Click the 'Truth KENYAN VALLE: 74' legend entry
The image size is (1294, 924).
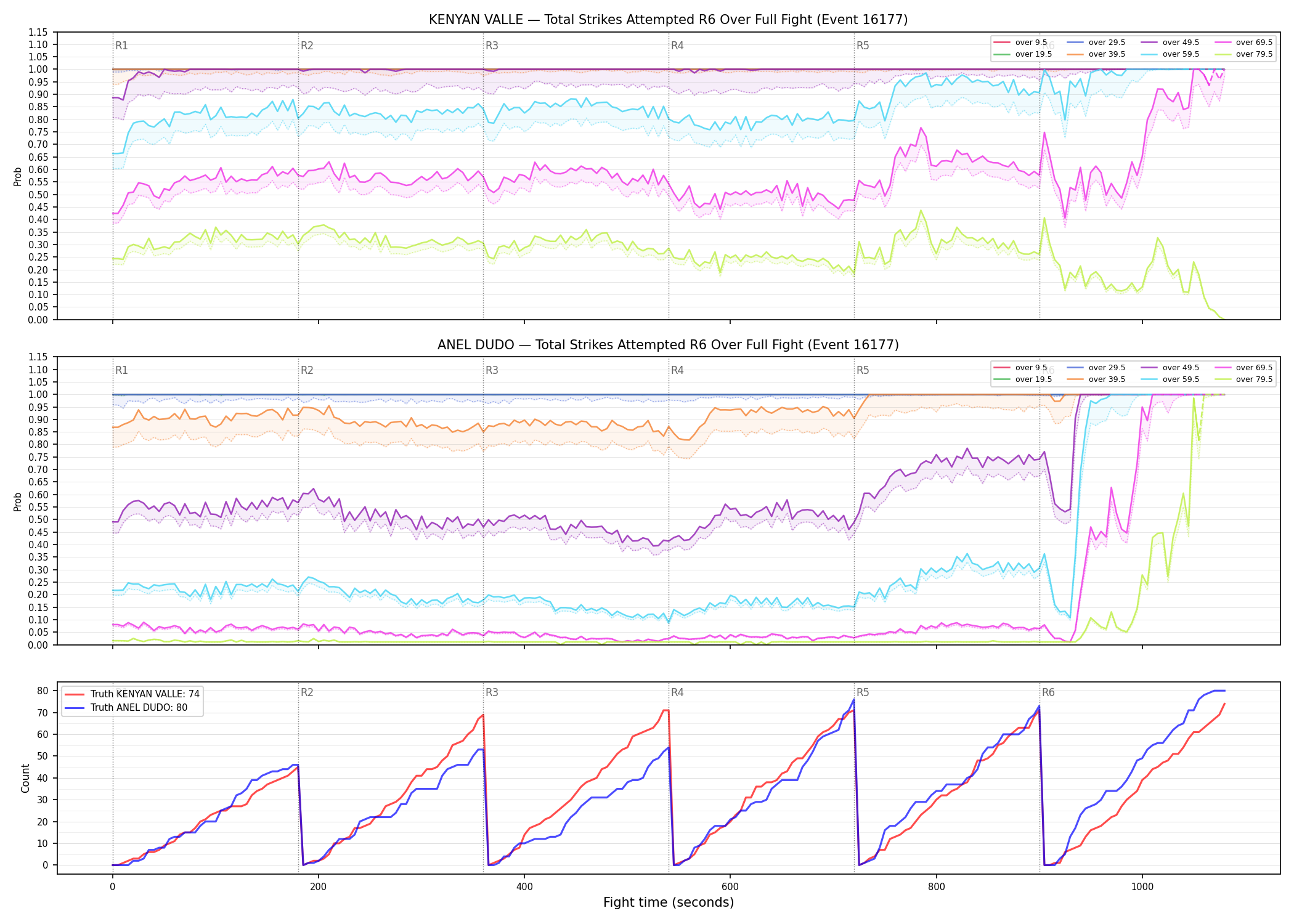pos(145,694)
